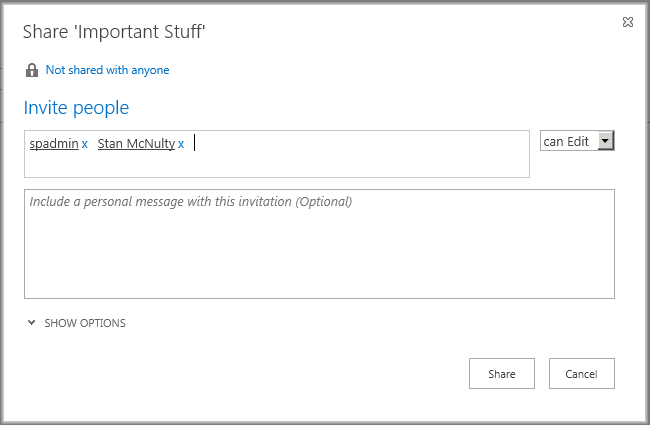This screenshot has width=650, height=425.
Task: Expand the SHOW OPTIONS section
Action: pos(85,323)
